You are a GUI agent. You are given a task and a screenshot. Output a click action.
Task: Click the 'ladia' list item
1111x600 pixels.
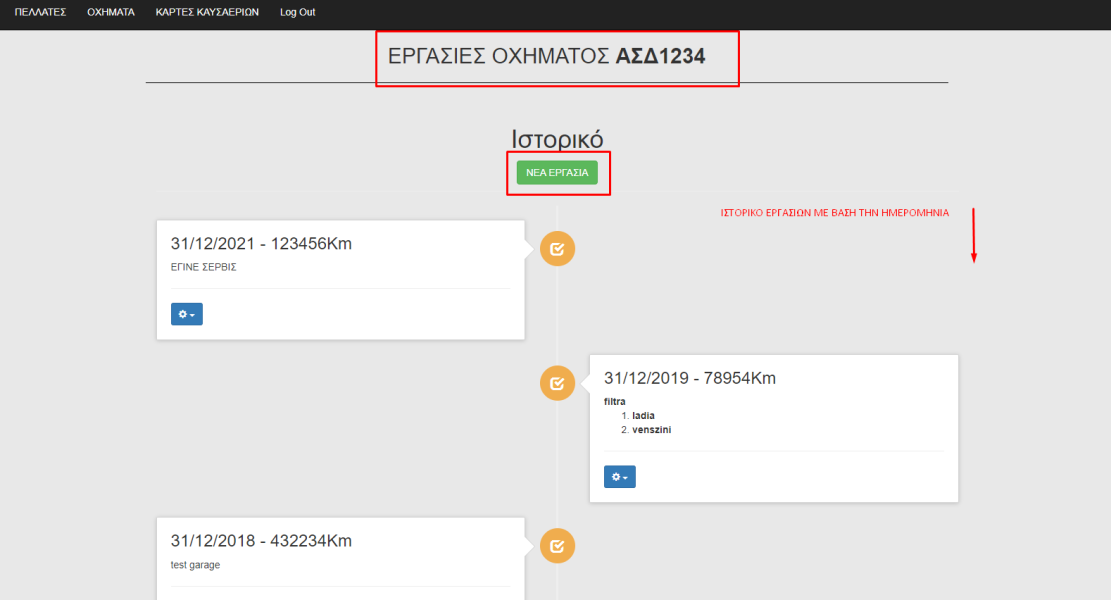(643, 414)
